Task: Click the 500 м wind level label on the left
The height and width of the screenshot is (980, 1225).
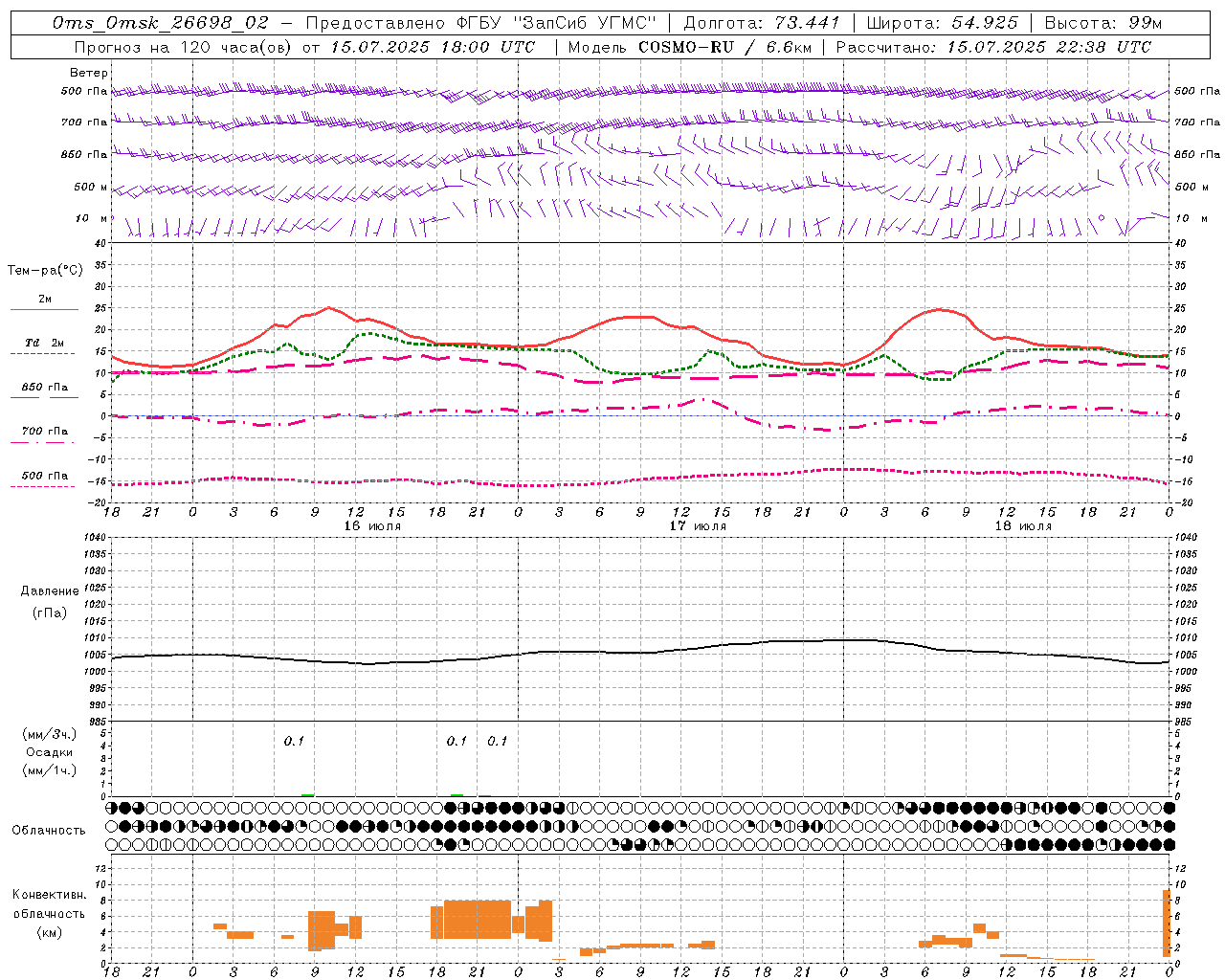Action: coord(91,187)
